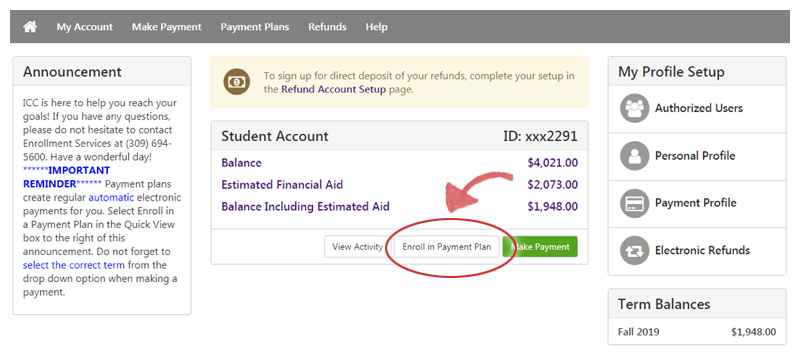Select the Personal Profile person icon
Screen dimensions: 800x360
634,156
